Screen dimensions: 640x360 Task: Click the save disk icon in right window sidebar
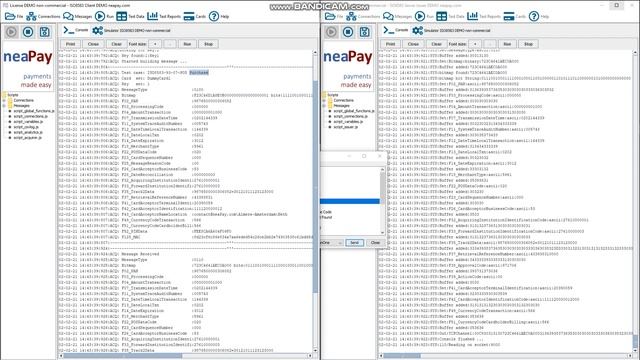point(364,31)
